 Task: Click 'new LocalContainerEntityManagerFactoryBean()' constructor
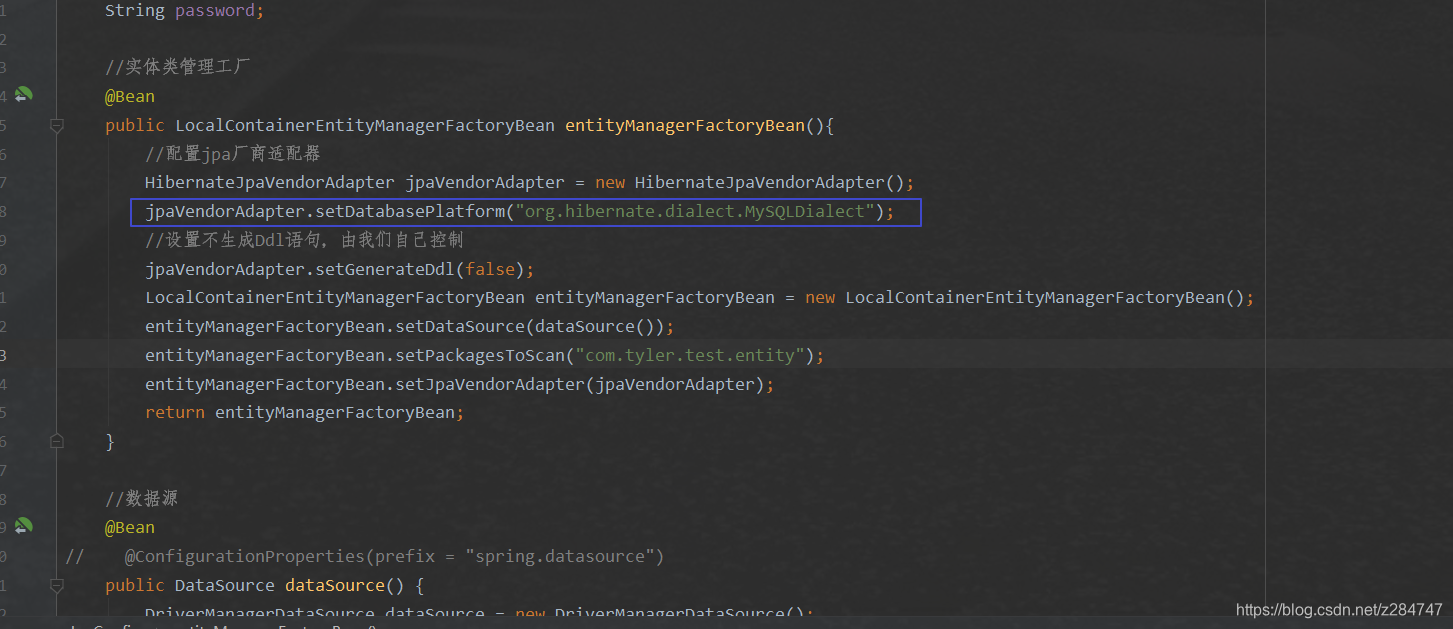tap(1025, 298)
